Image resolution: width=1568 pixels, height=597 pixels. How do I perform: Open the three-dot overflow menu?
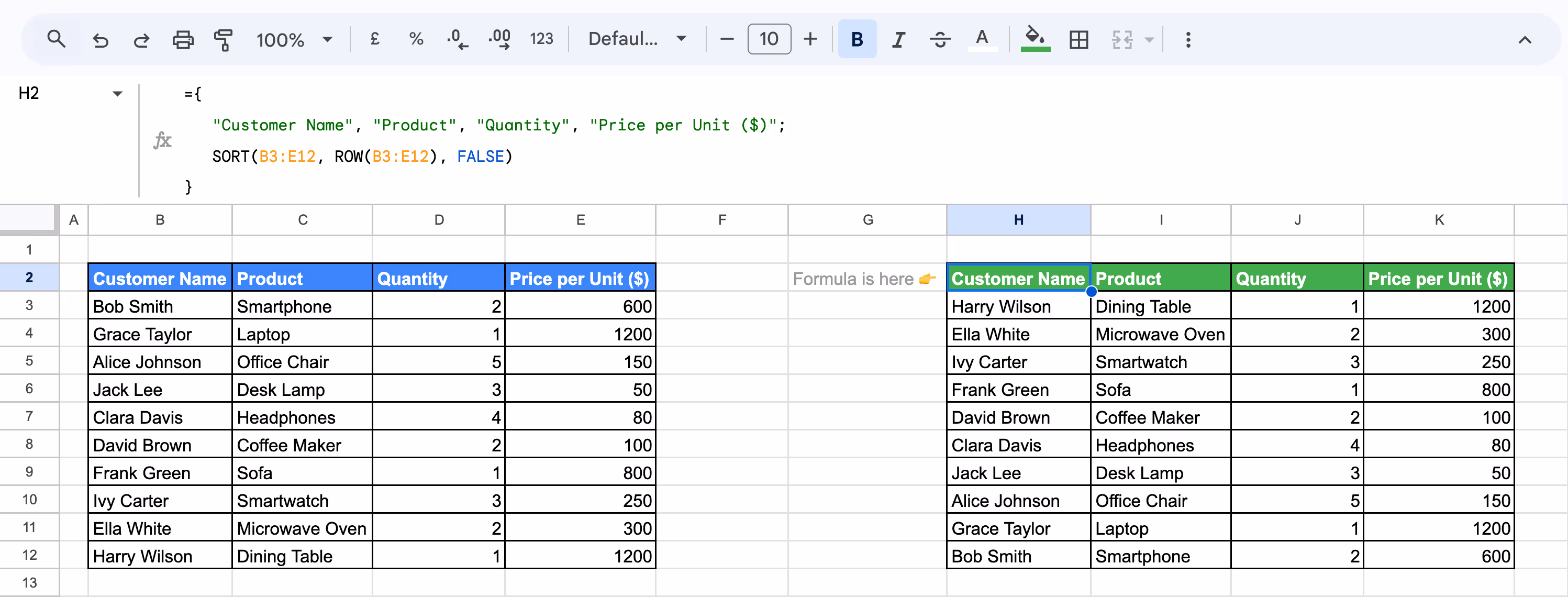click(1187, 39)
